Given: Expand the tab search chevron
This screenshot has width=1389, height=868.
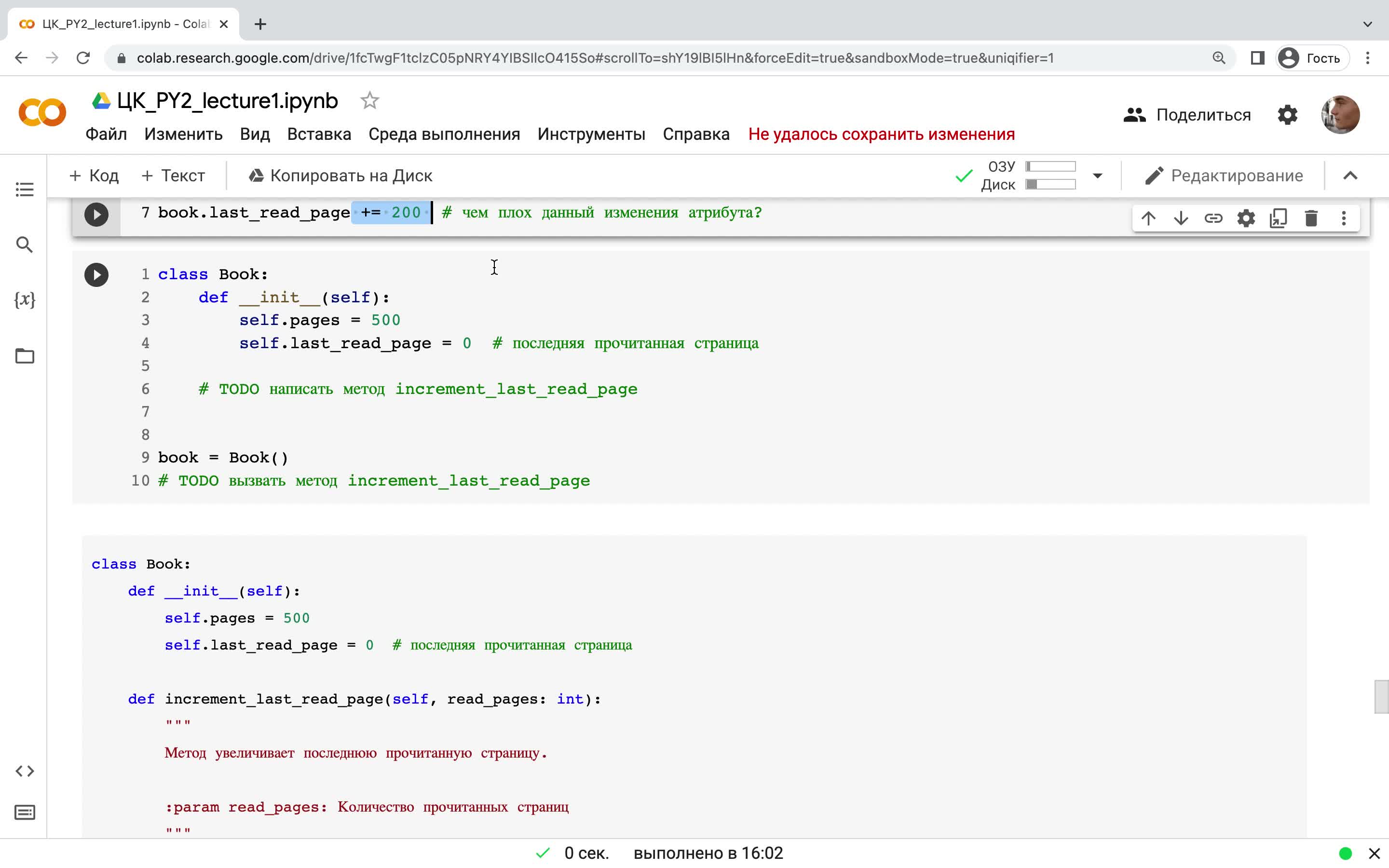Looking at the screenshot, I should [x=1368, y=24].
